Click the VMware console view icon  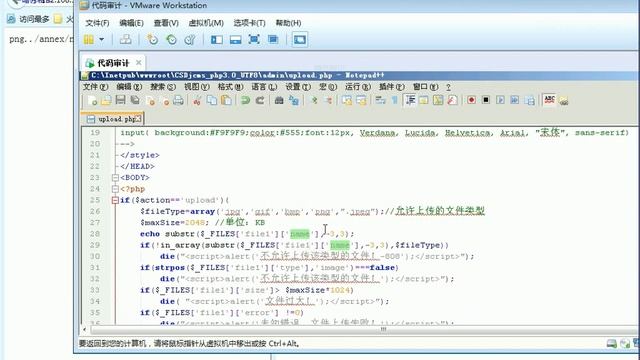point(300,40)
